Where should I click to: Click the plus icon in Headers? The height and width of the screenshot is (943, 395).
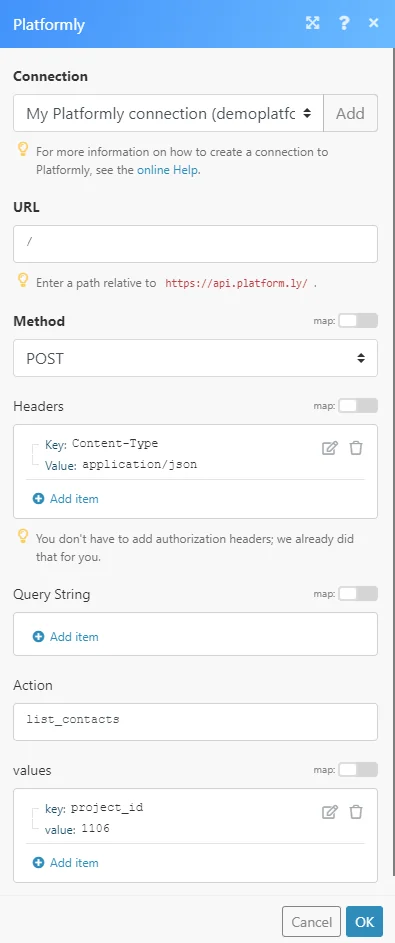click(x=38, y=499)
